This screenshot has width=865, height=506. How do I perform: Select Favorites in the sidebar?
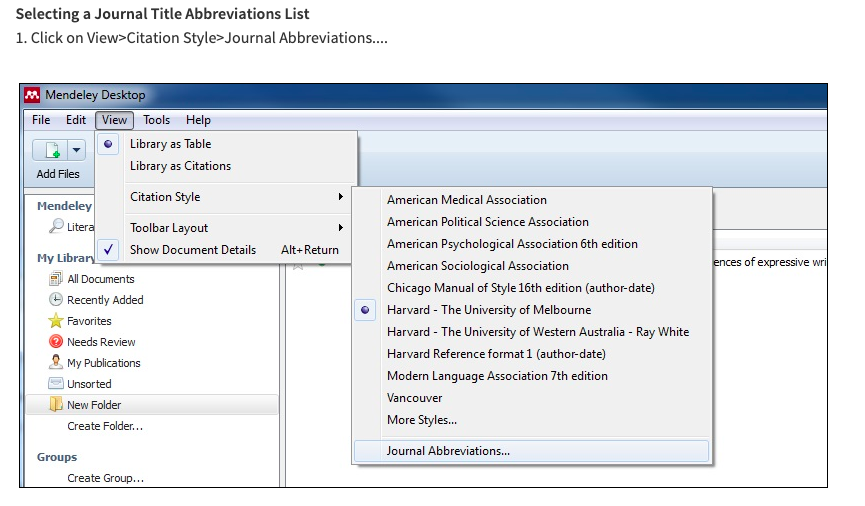coord(89,321)
